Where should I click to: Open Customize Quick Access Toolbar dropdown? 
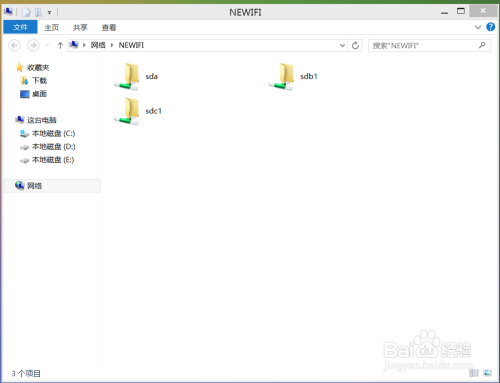(x=49, y=13)
